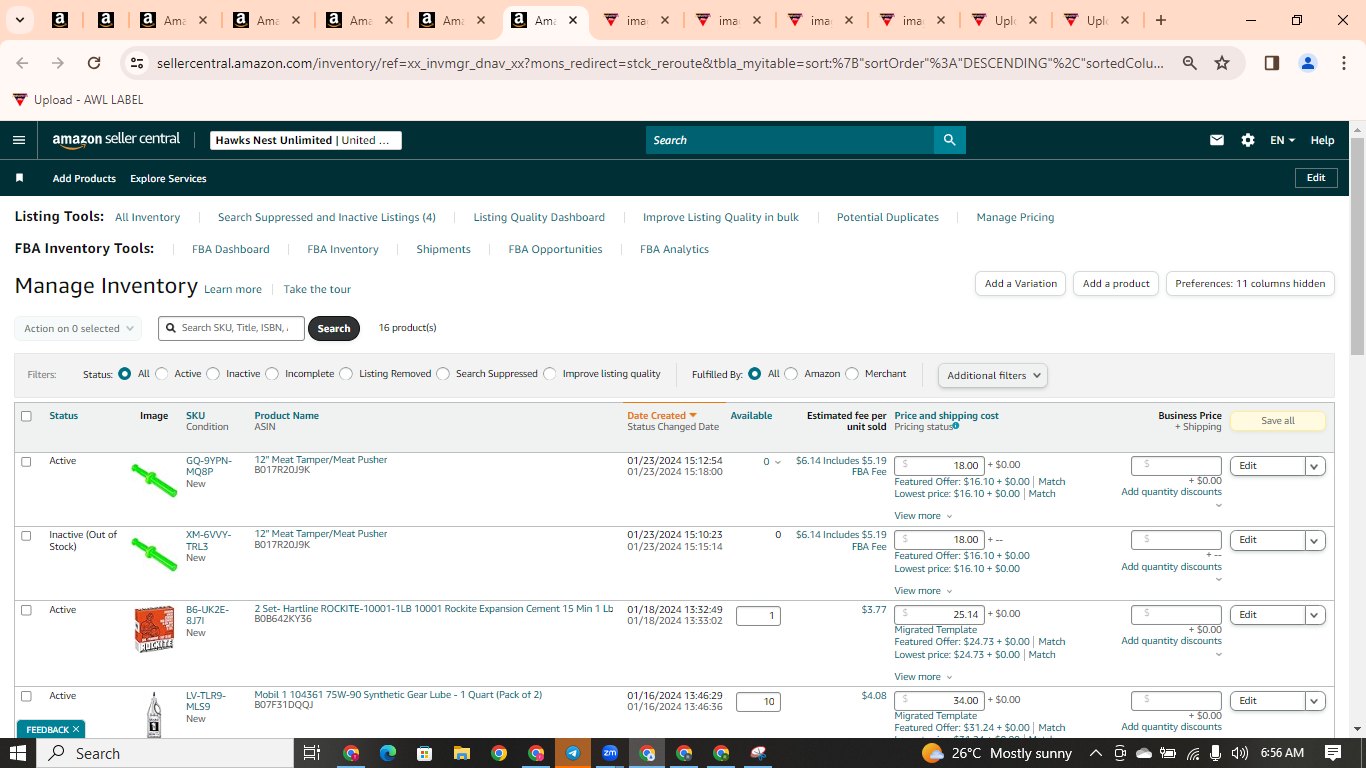The width and height of the screenshot is (1366, 768).
Task: Open Preferences: 11 columns hidden
Action: pyautogui.click(x=1250, y=284)
